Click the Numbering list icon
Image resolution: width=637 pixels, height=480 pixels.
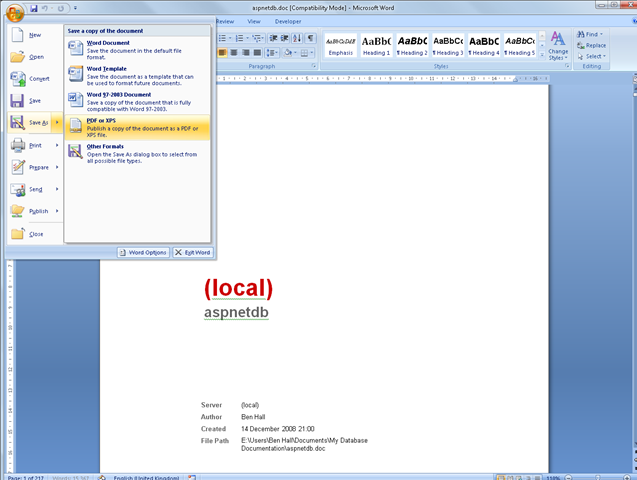242,38
